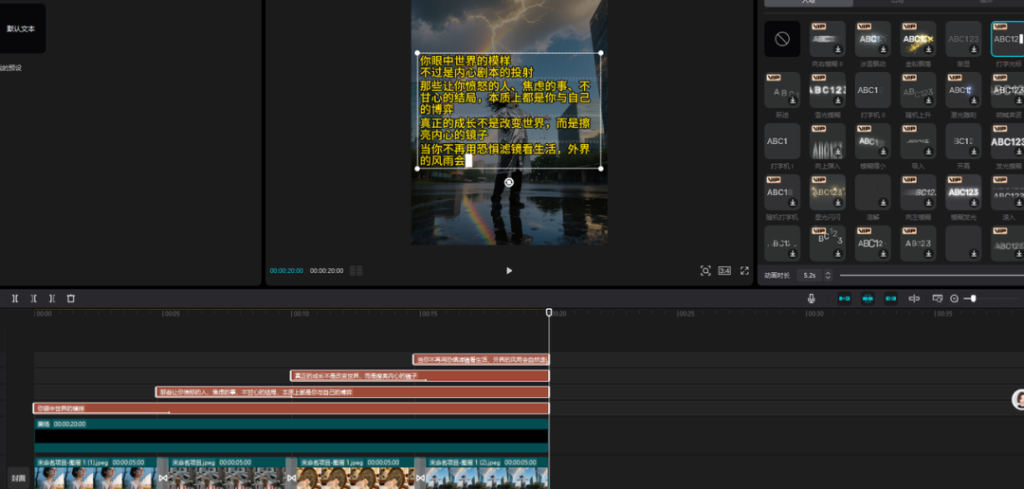Viewport: 1024px width, 489px height.
Task: Click the timeline zoom-out minus icon
Action: click(x=954, y=298)
